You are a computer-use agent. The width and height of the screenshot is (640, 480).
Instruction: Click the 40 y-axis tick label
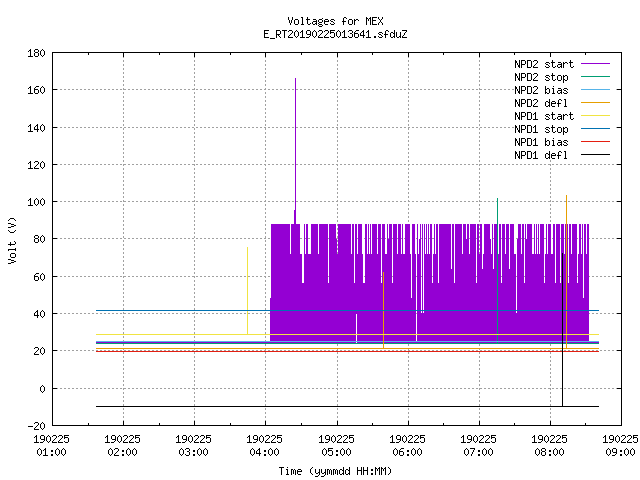pos(39,314)
